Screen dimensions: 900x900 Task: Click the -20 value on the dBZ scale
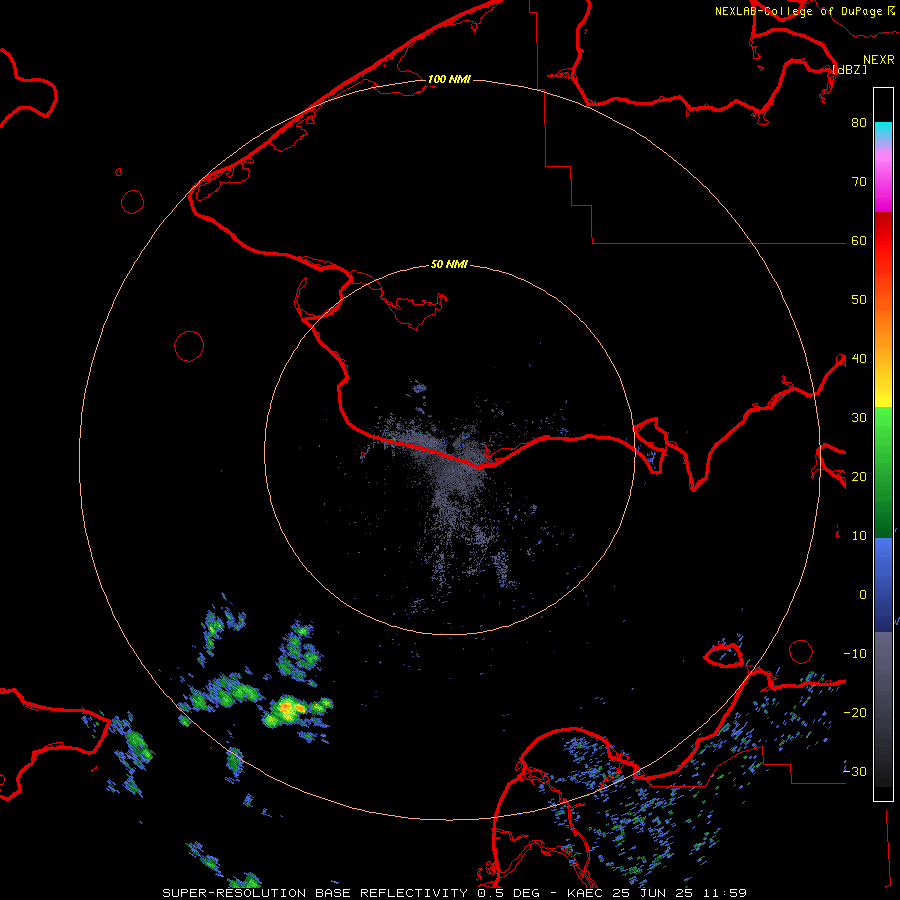tap(855, 712)
